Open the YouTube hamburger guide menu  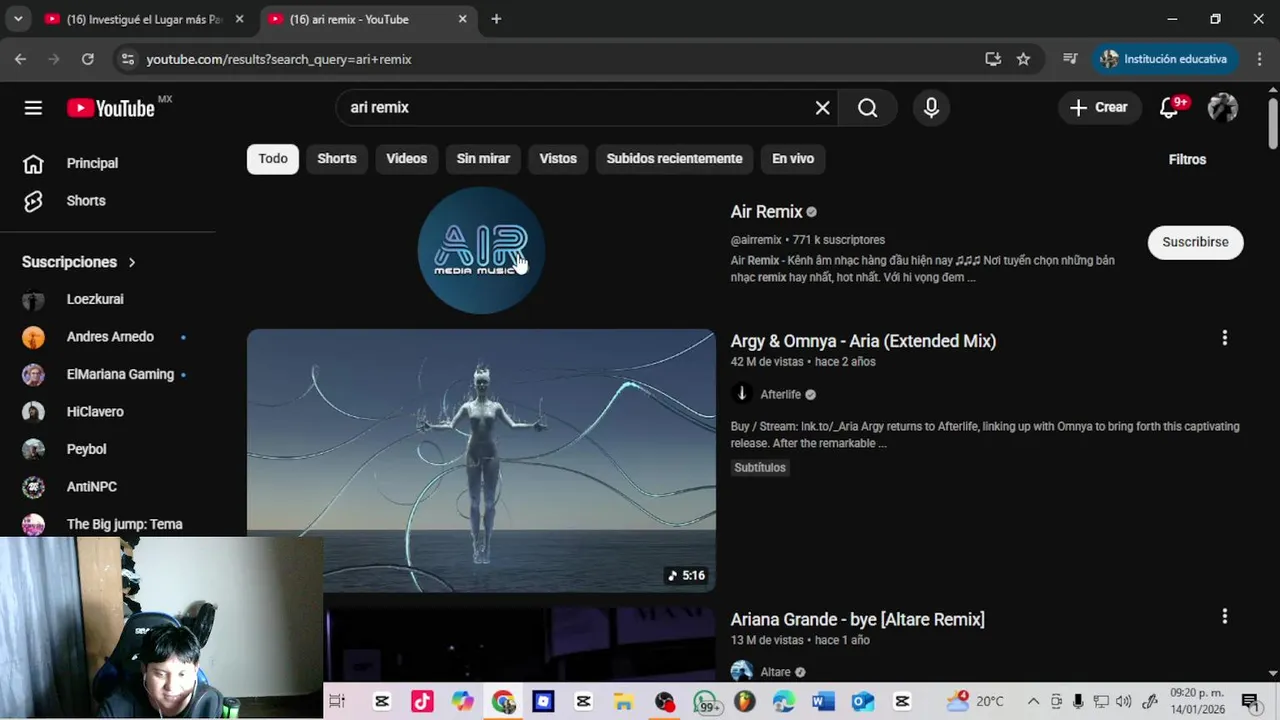[33, 108]
